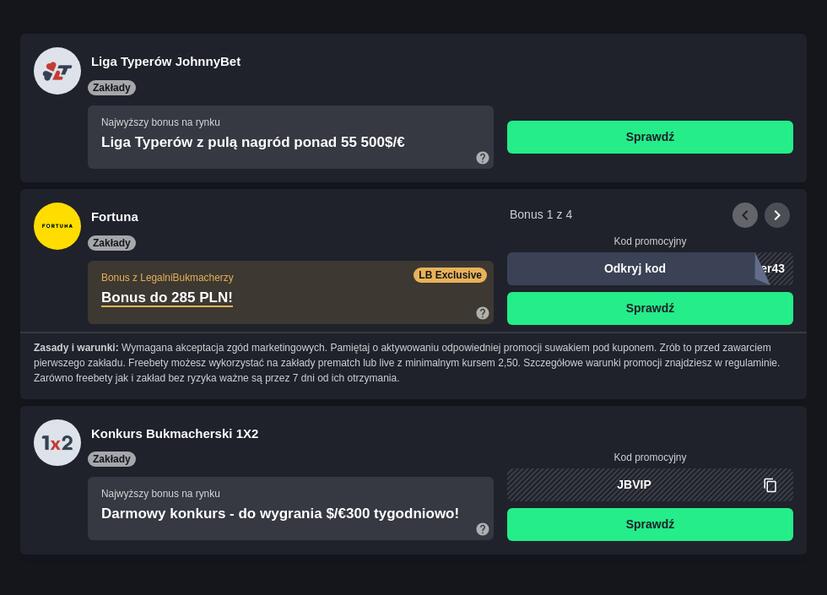Reveal Fortuna promo code with Odkryj kod

pyautogui.click(x=634, y=268)
